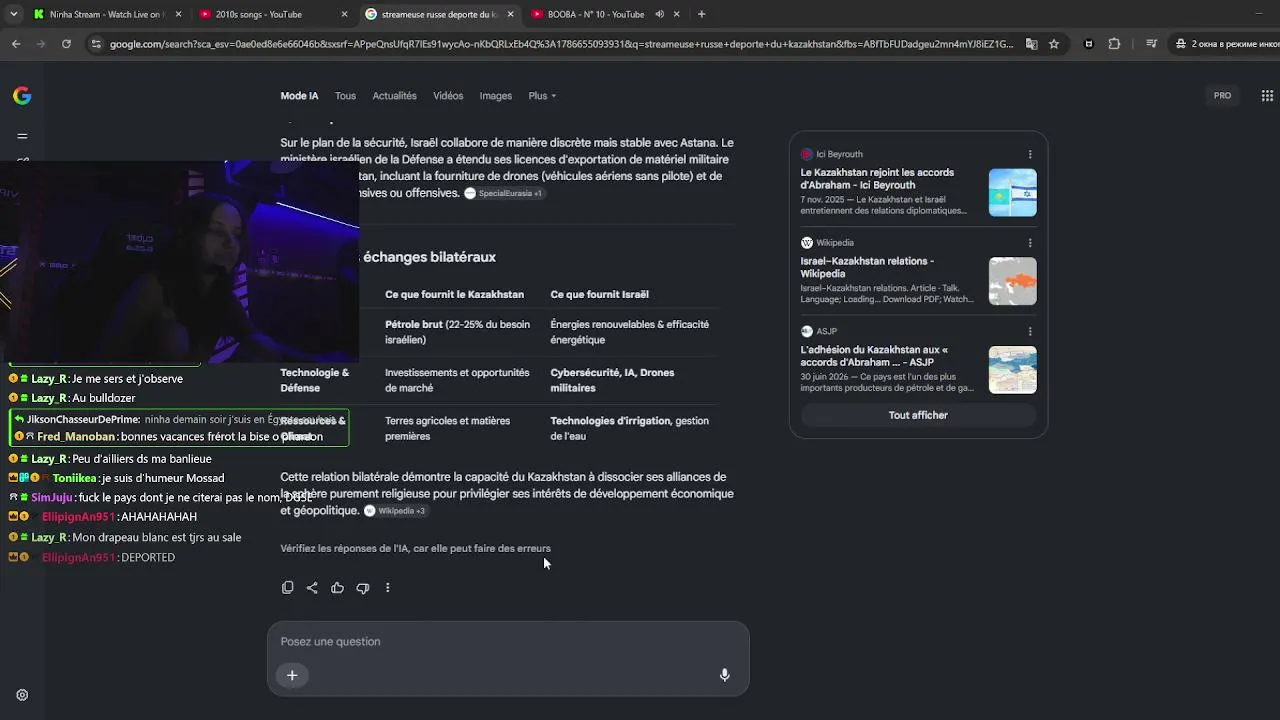This screenshot has width=1280, height=720.
Task: Switch to the Actualités tab
Action: coord(394,96)
